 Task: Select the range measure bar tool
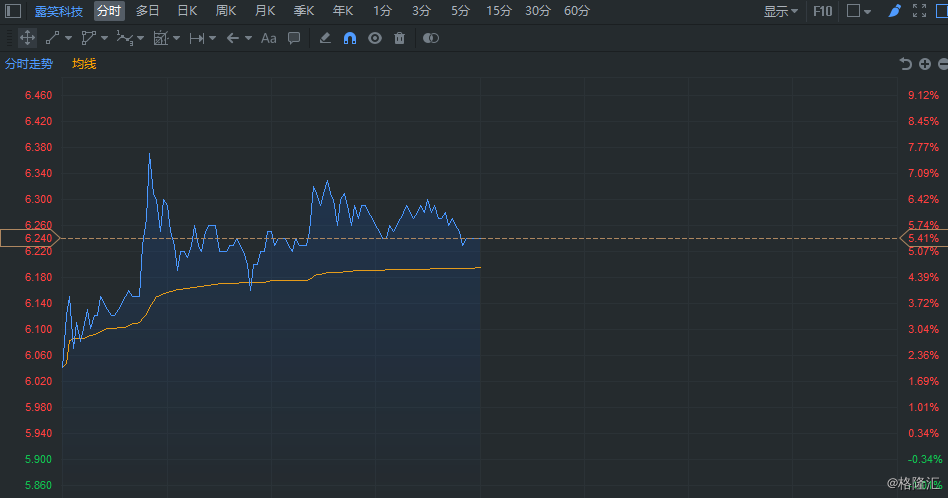tap(196, 38)
